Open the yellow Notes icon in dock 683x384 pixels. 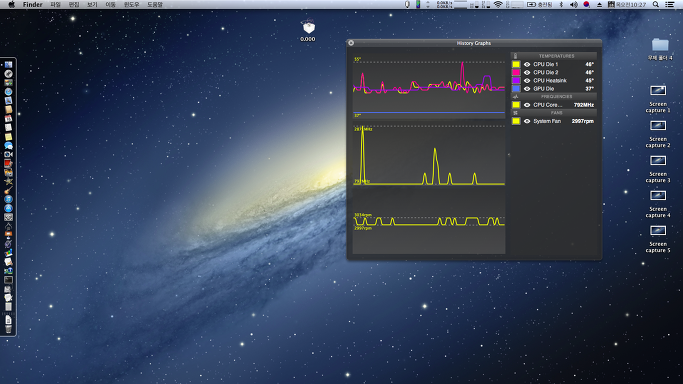8,137
